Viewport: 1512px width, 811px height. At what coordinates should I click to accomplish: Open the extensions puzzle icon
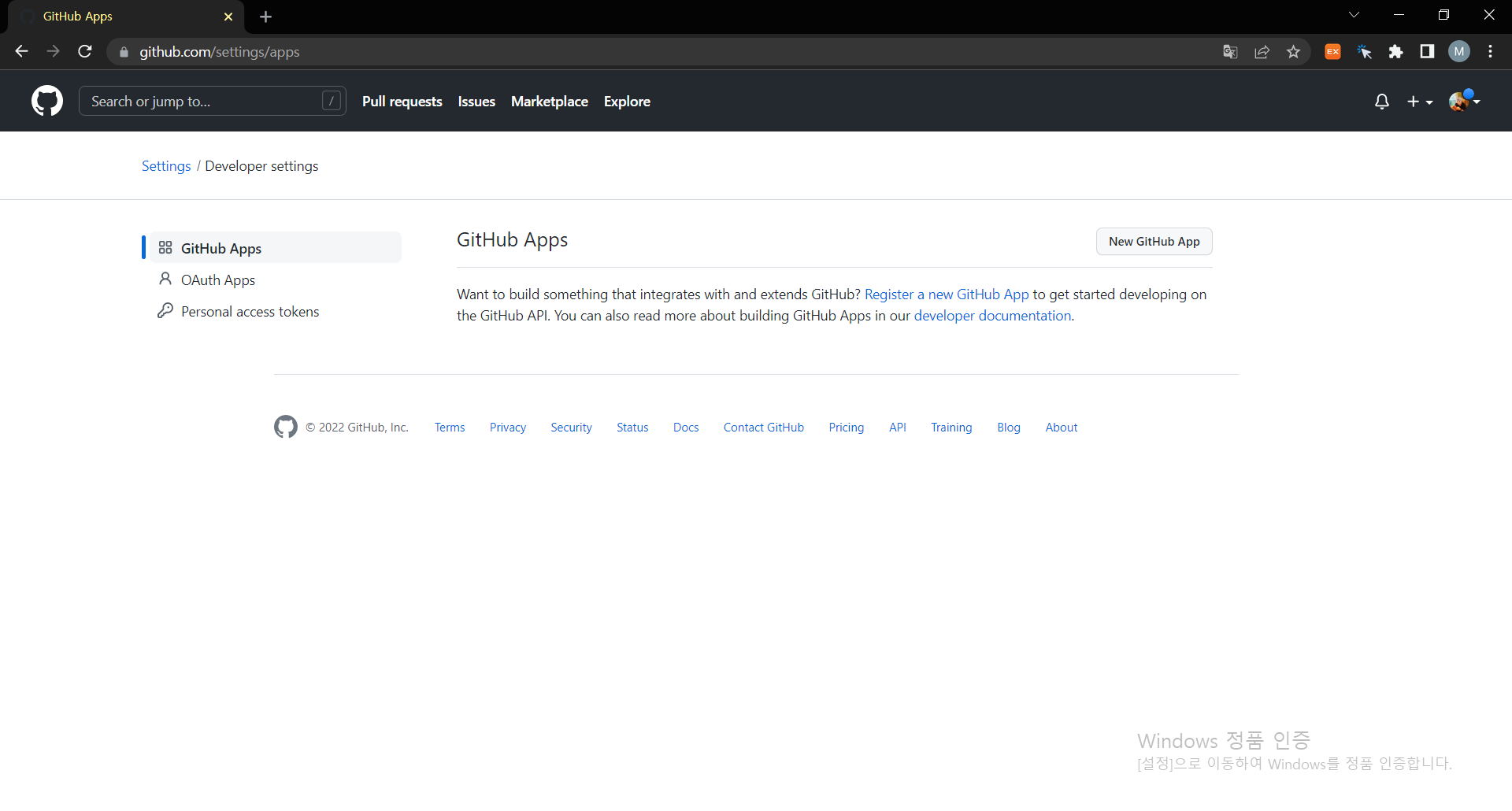click(x=1396, y=52)
